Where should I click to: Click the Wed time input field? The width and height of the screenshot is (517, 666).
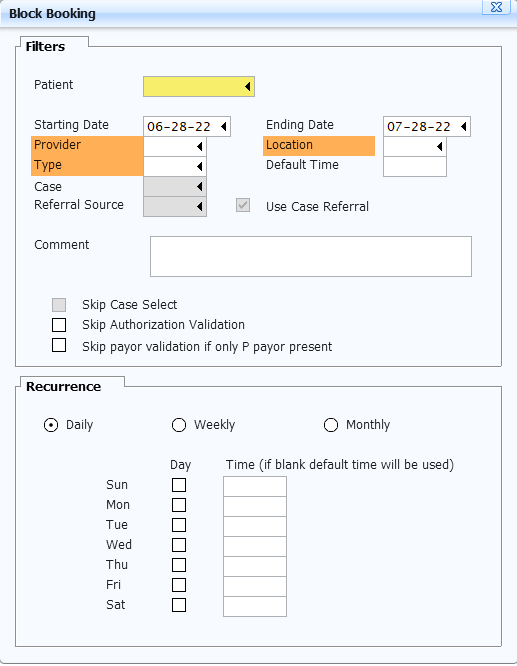255,546
